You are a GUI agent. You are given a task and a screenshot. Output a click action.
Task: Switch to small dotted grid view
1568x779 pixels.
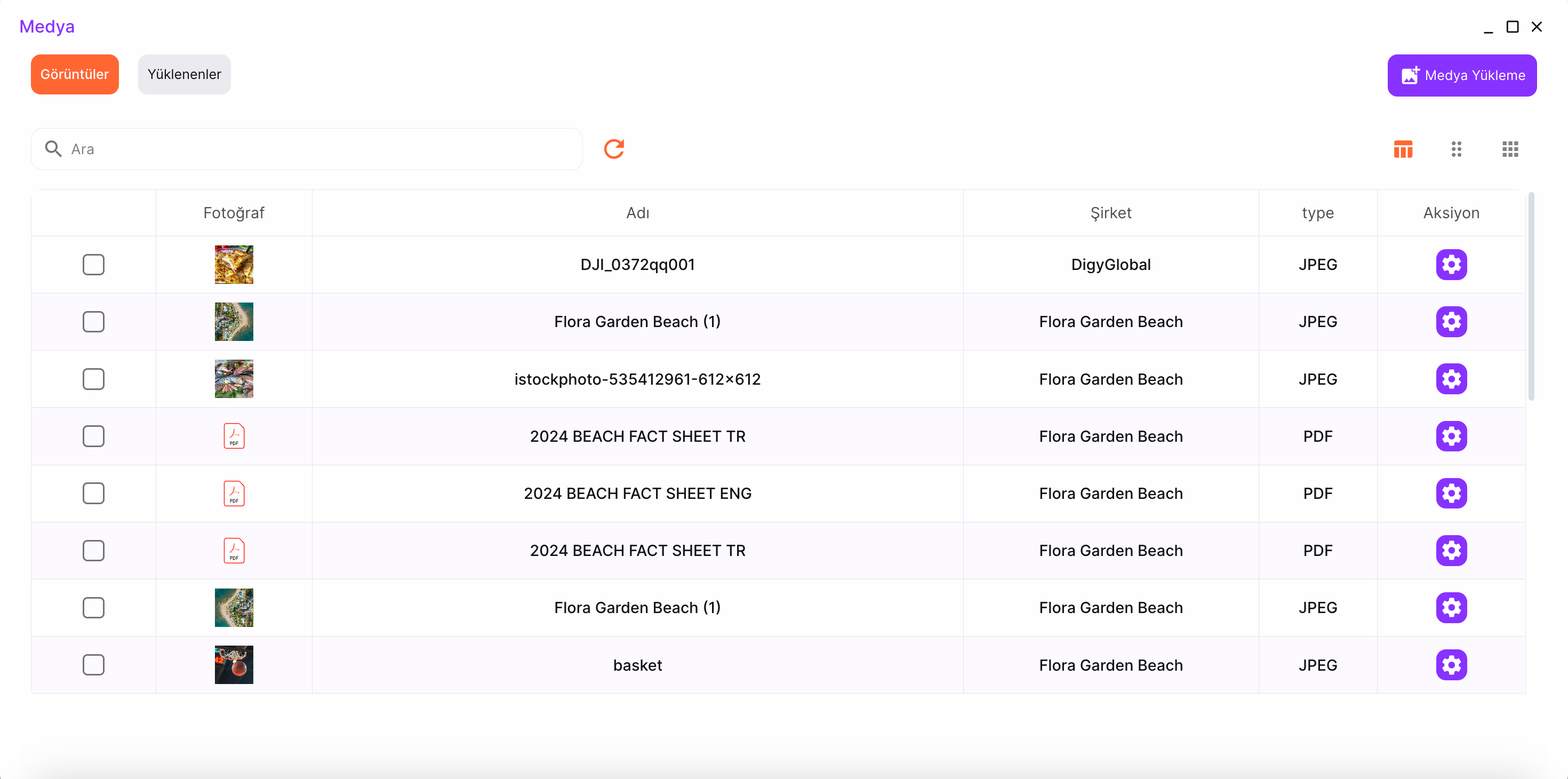click(1456, 149)
